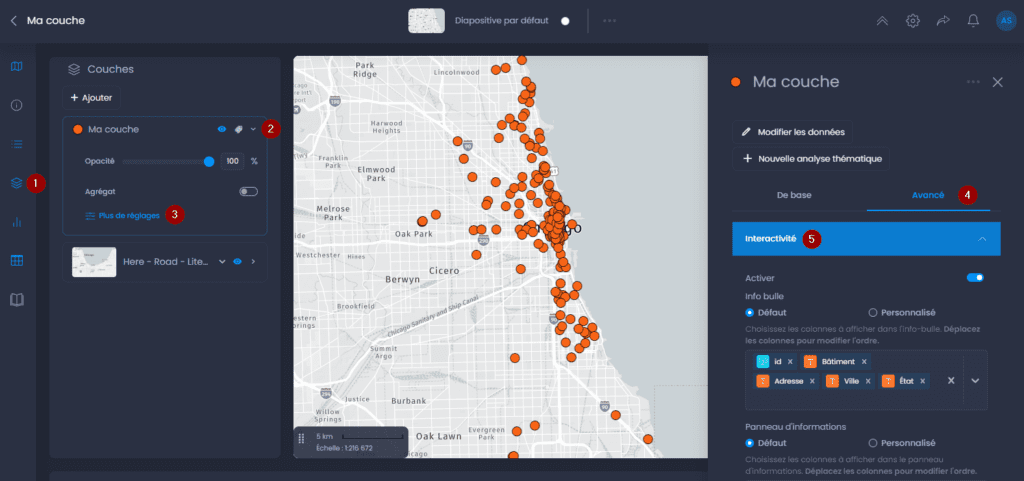1024x481 pixels.
Task: Open the notifications bell
Action: [973, 21]
